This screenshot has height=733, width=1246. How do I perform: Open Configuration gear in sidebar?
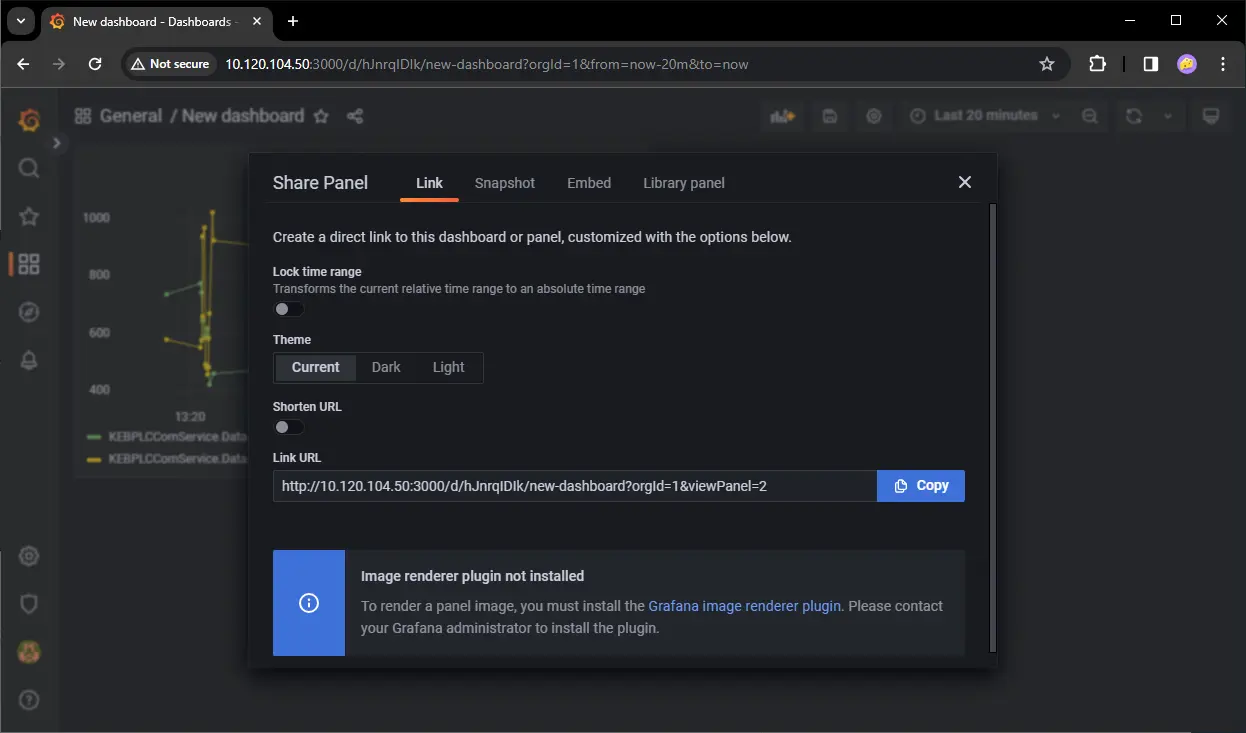(x=29, y=556)
